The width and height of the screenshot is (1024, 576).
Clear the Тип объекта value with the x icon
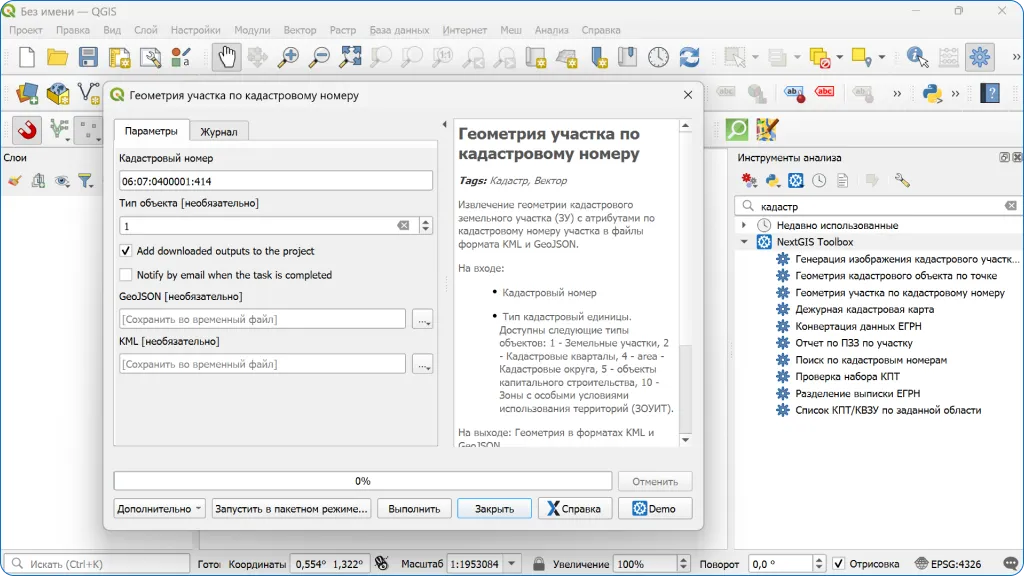coord(404,226)
